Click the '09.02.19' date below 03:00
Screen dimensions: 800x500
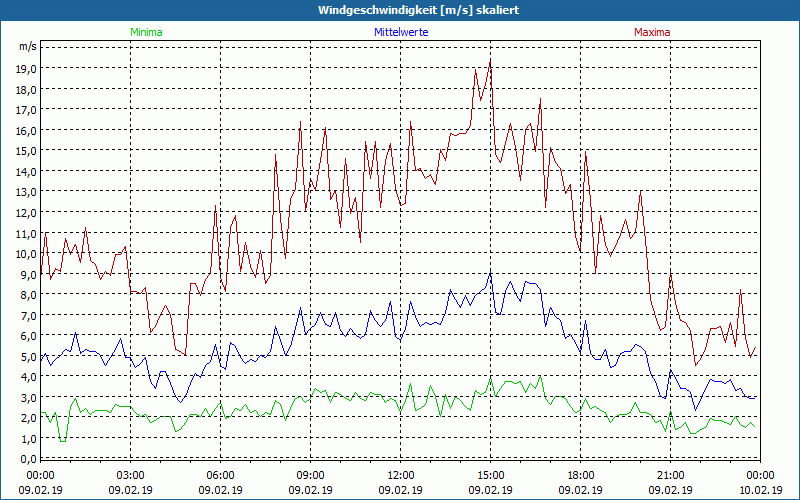tap(131, 490)
